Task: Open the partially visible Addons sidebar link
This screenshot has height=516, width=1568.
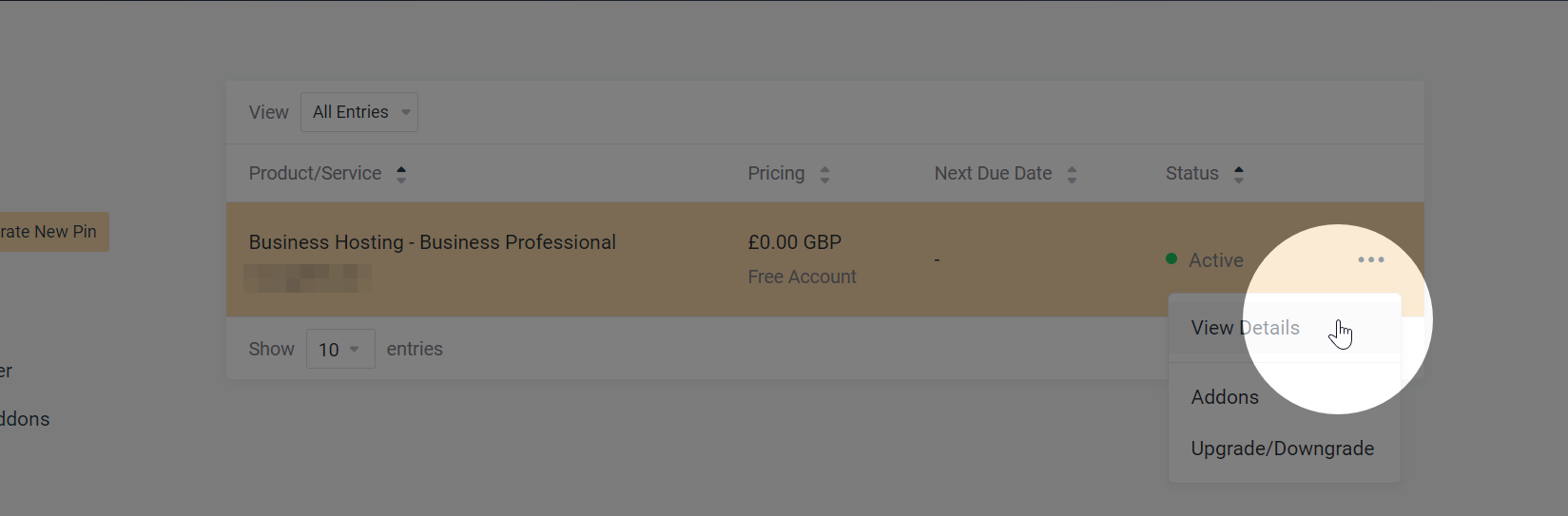Action: [25, 419]
